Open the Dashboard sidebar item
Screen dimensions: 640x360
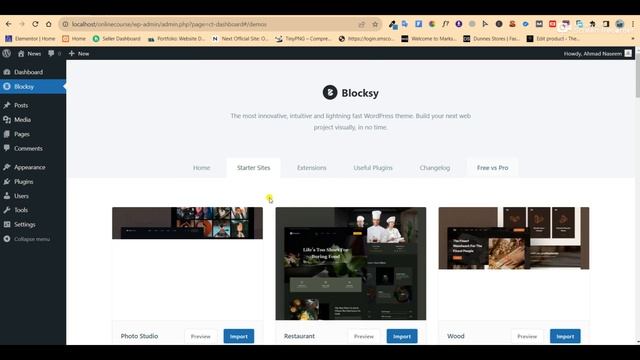coord(33,72)
